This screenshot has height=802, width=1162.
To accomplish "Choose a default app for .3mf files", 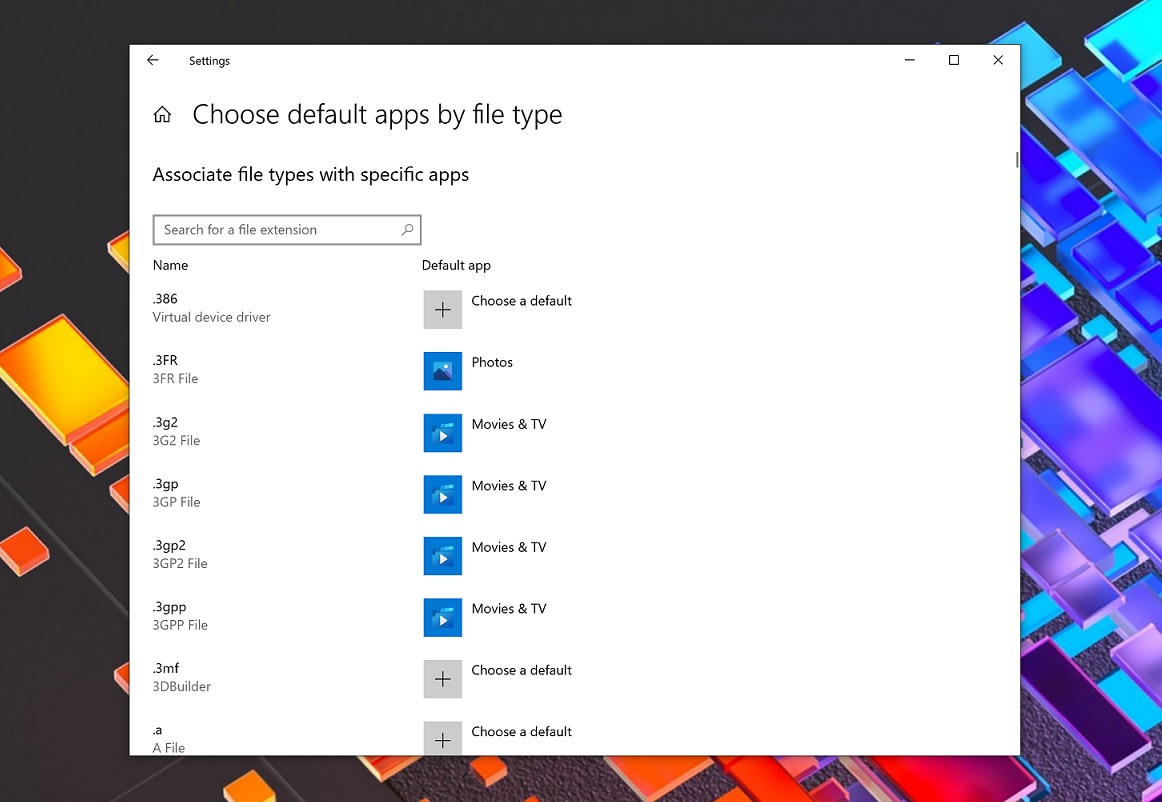I will point(521,670).
